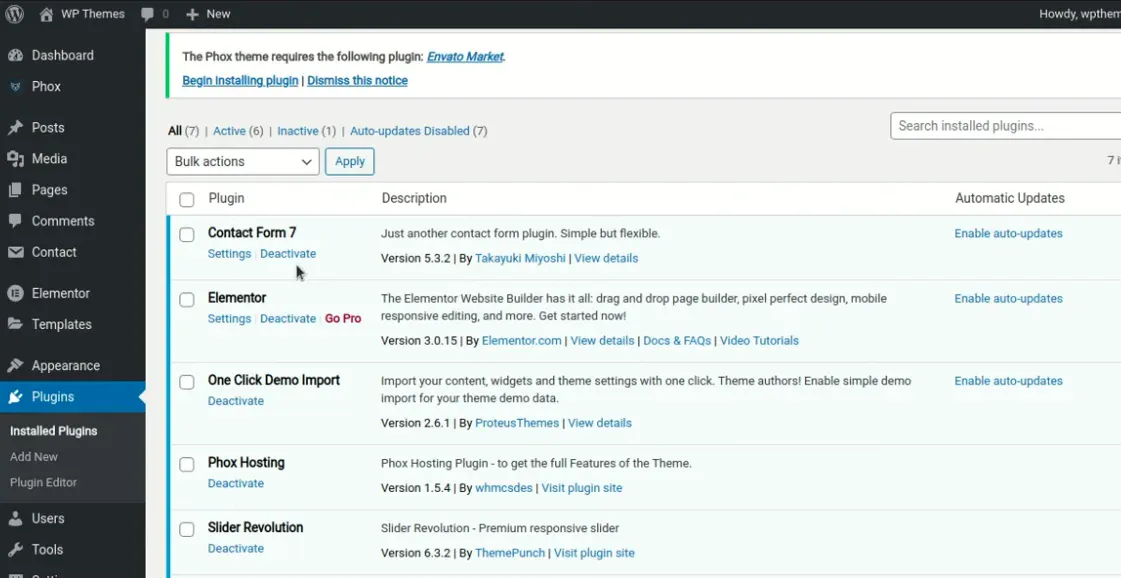Image resolution: width=1121 pixels, height=578 pixels.
Task: Click the Dashboard icon in sidebar
Action: pos(15,56)
